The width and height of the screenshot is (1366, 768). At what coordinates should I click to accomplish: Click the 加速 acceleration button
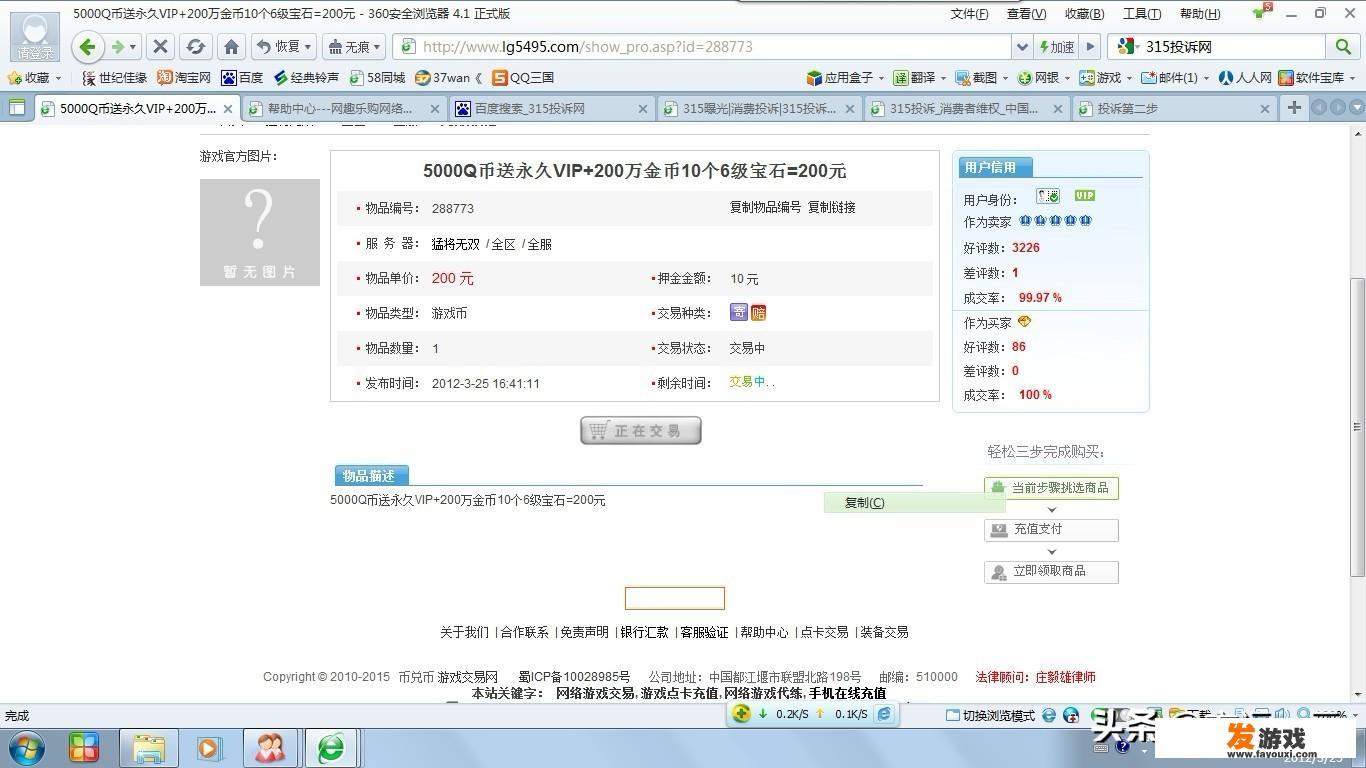tap(1056, 47)
